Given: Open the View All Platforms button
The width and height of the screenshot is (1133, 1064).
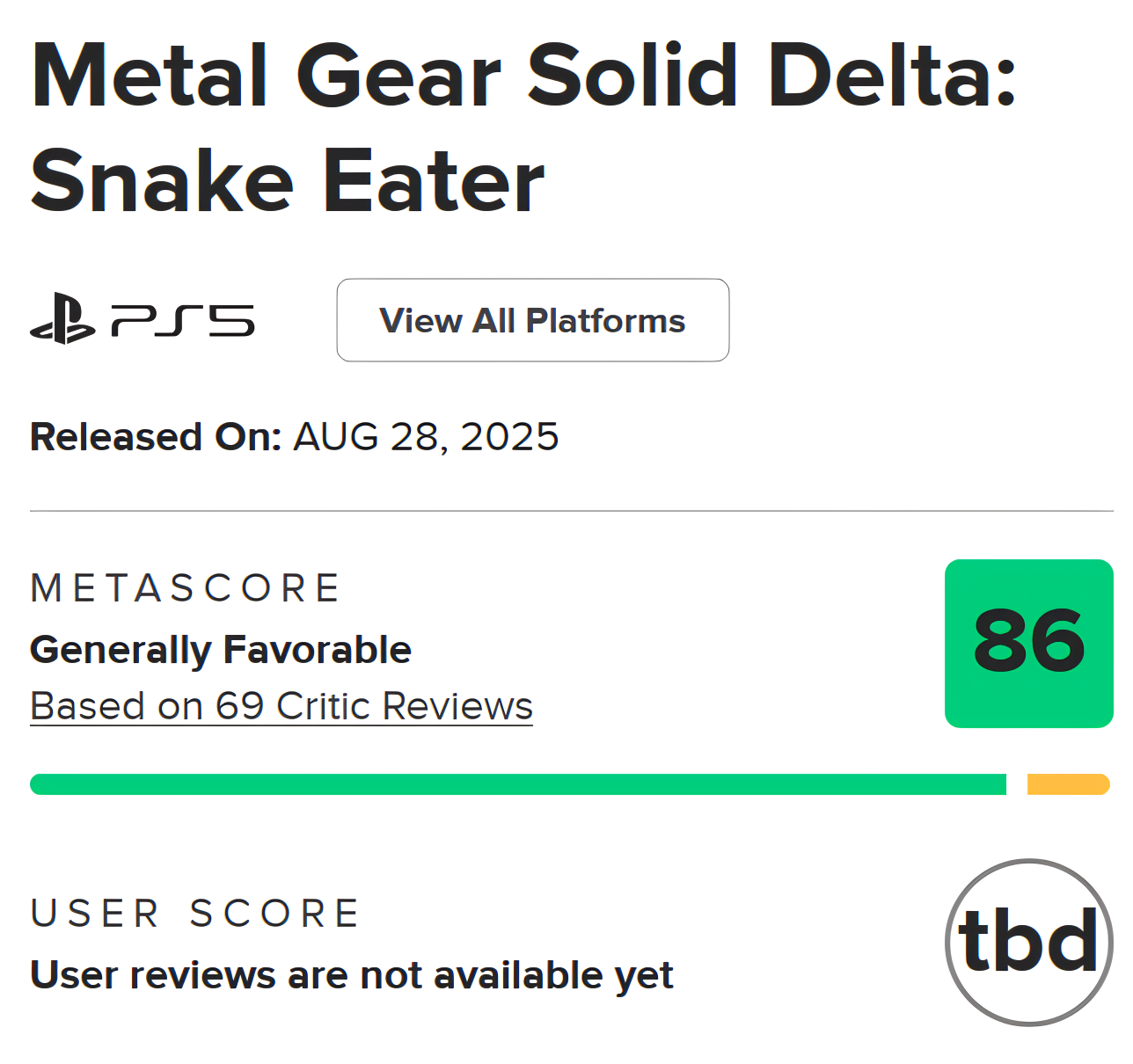Looking at the screenshot, I should (533, 320).
